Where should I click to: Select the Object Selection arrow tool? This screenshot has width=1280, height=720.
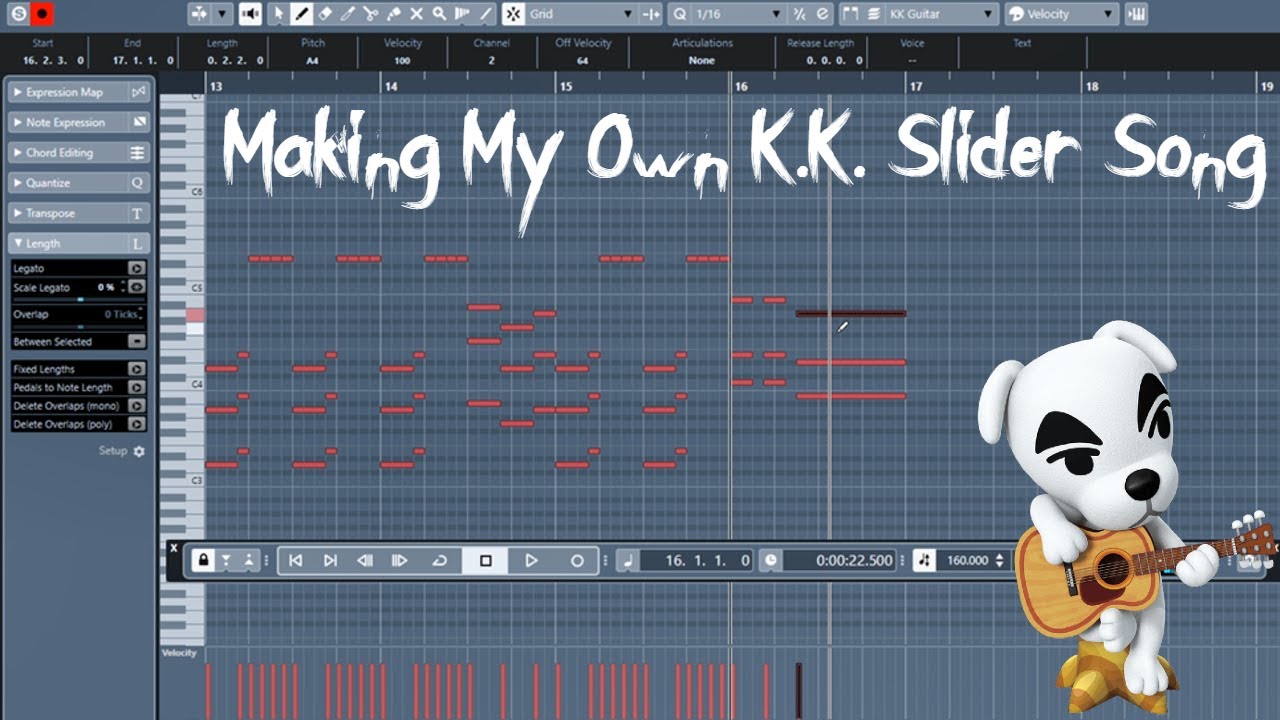pos(279,14)
